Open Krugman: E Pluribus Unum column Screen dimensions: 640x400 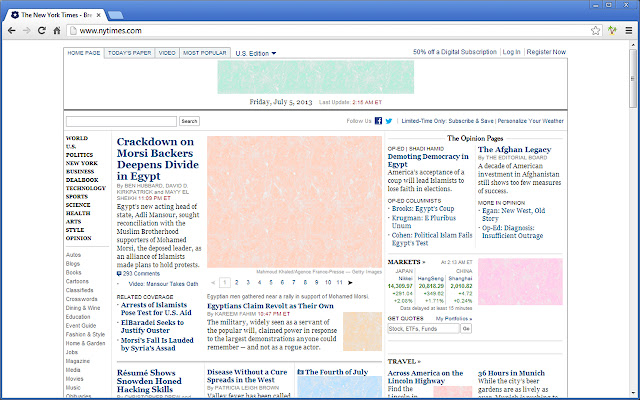pyautogui.click(x=424, y=222)
